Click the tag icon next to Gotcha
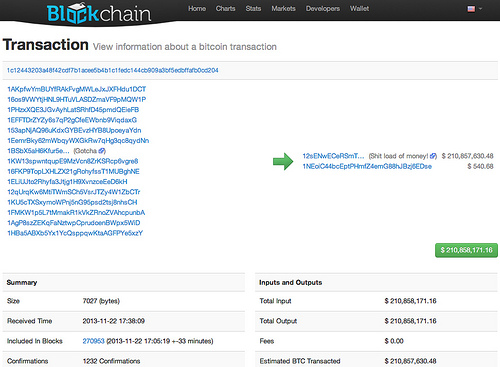 [x=102, y=151]
